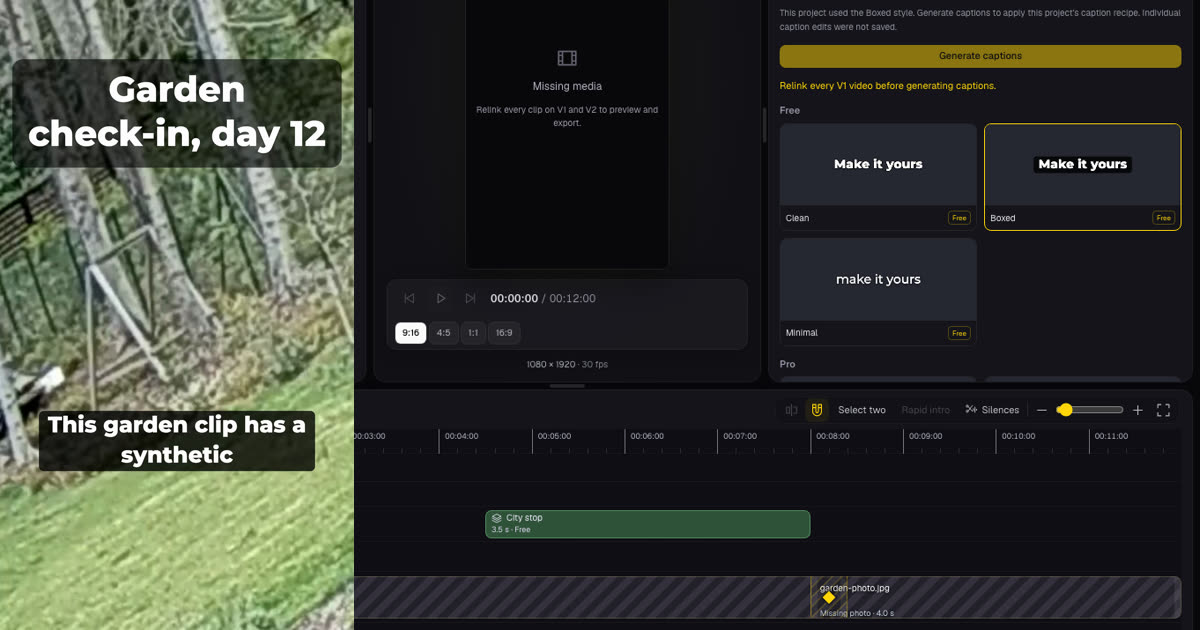Image resolution: width=1200 pixels, height=630 pixels.
Task: Click the 00:12:00 total duration text
Action: 573,298
